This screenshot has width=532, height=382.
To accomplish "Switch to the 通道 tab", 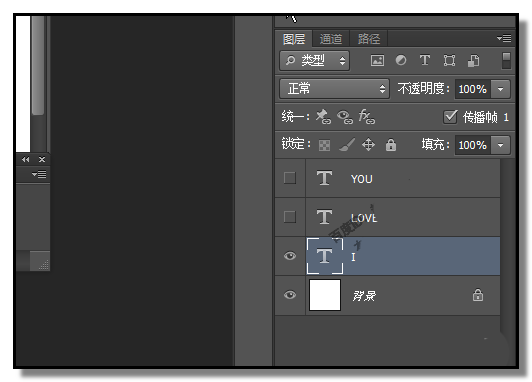I will pos(331,39).
